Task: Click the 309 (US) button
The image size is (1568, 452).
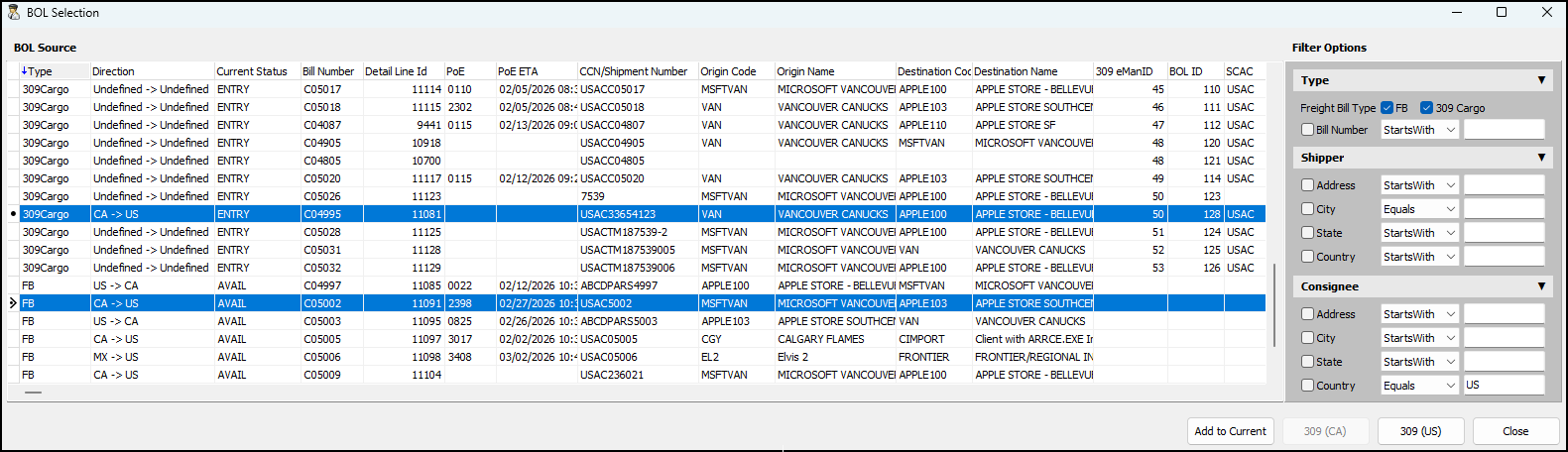Action: pos(1420,431)
